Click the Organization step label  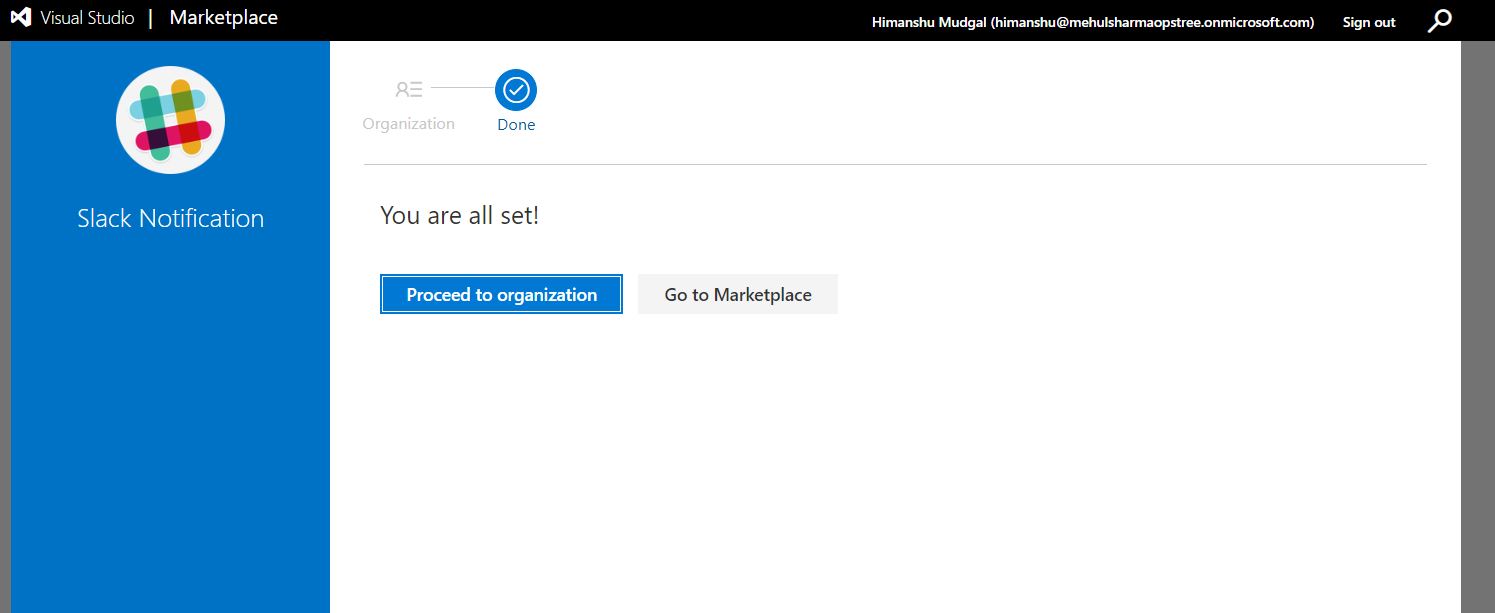coord(409,124)
